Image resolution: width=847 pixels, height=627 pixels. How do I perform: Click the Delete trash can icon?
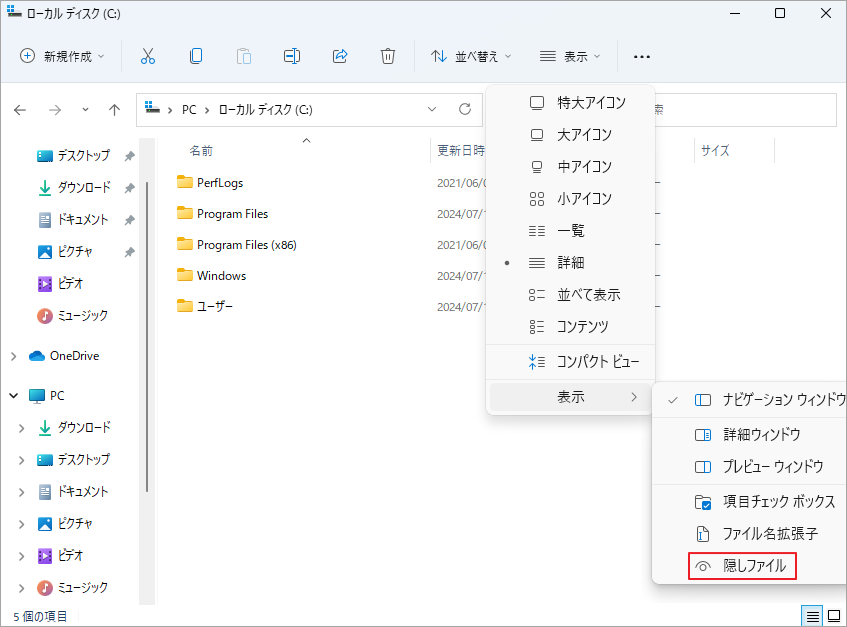388,56
